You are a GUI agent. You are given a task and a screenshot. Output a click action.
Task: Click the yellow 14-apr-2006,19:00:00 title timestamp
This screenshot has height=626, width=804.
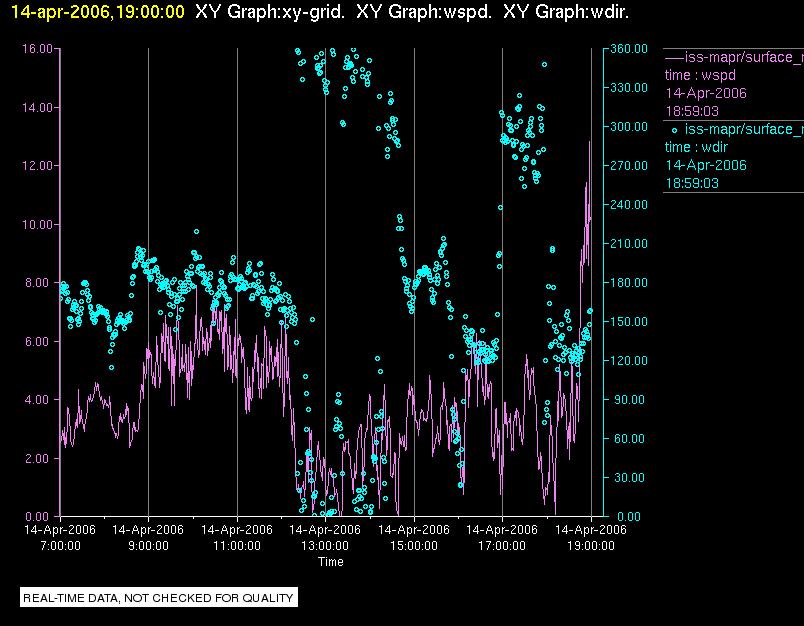point(97,12)
